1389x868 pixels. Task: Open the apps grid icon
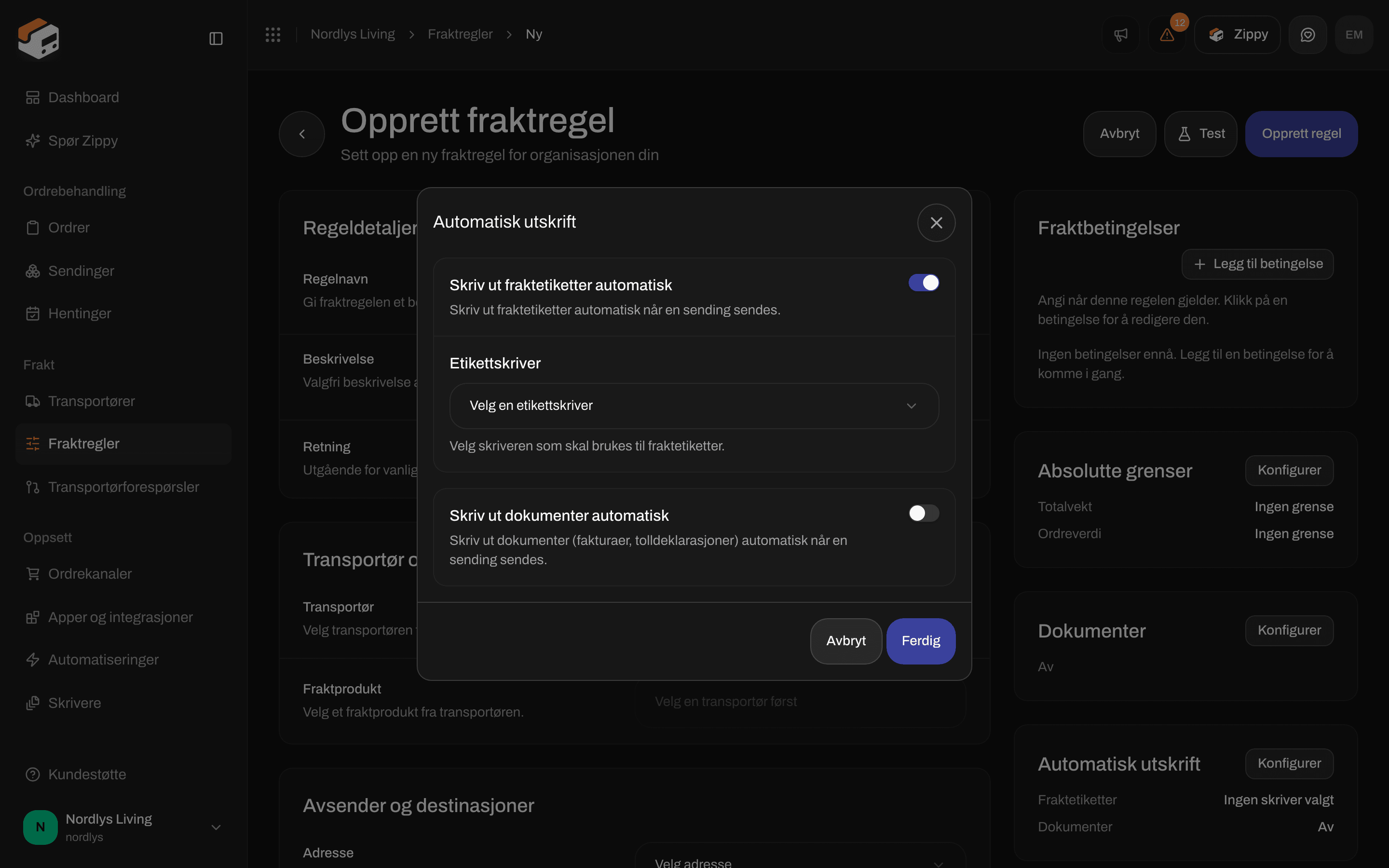(x=272, y=34)
